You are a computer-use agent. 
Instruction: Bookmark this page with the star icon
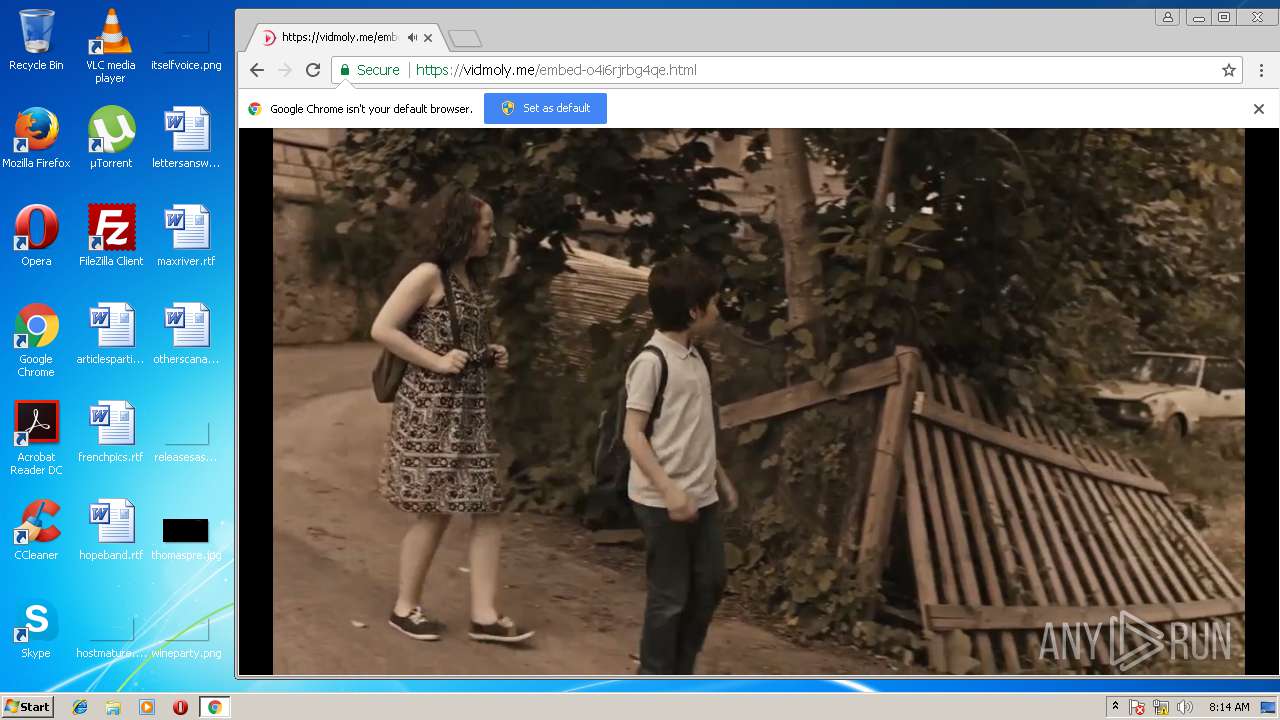tap(1228, 70)
